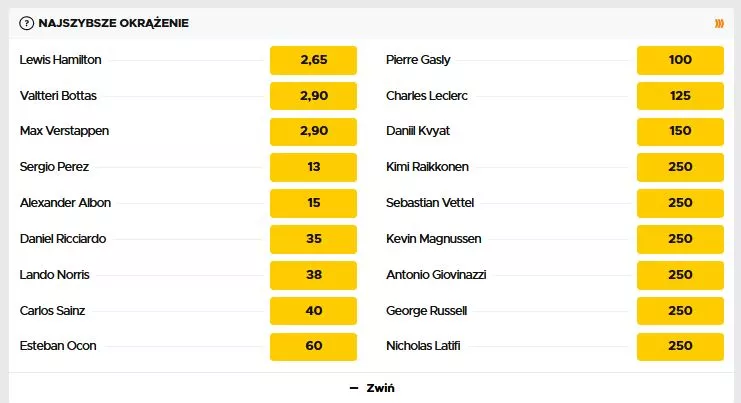Click Kimi Raikkonen odds button

[680, 167]
